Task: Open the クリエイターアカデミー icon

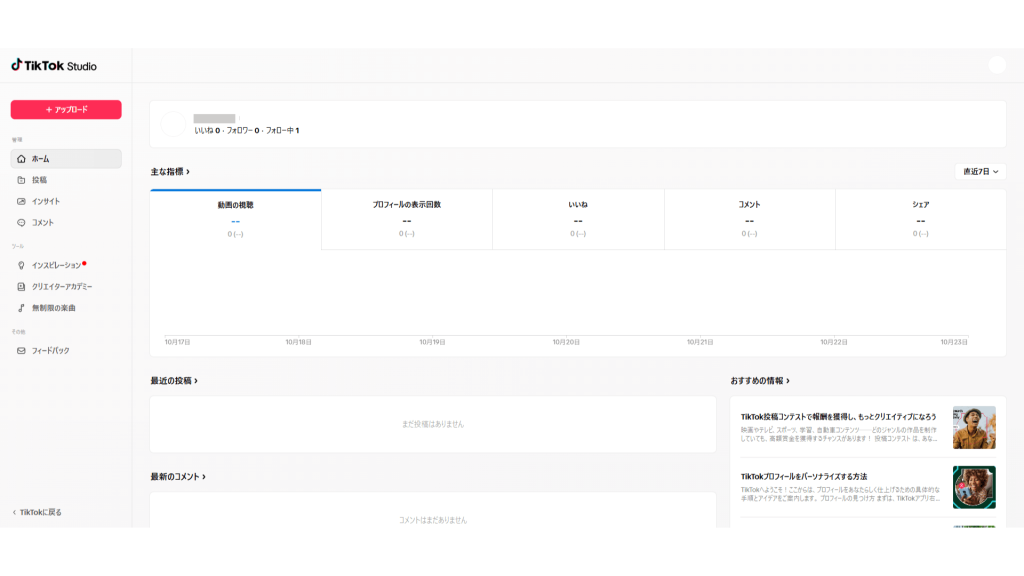Action: [x=22, y=287]
